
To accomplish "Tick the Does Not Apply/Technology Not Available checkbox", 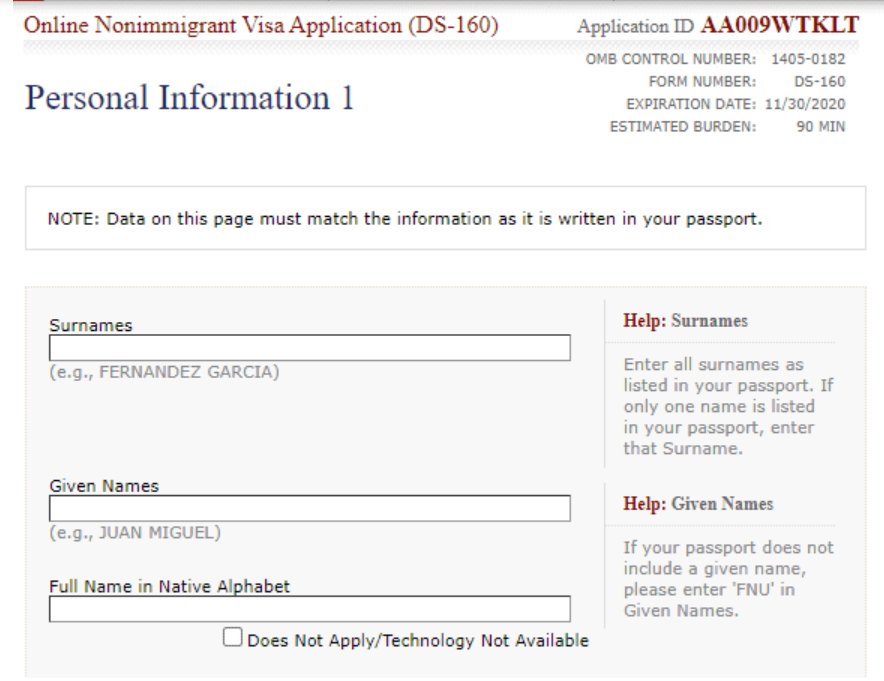I will click(233, 638).
